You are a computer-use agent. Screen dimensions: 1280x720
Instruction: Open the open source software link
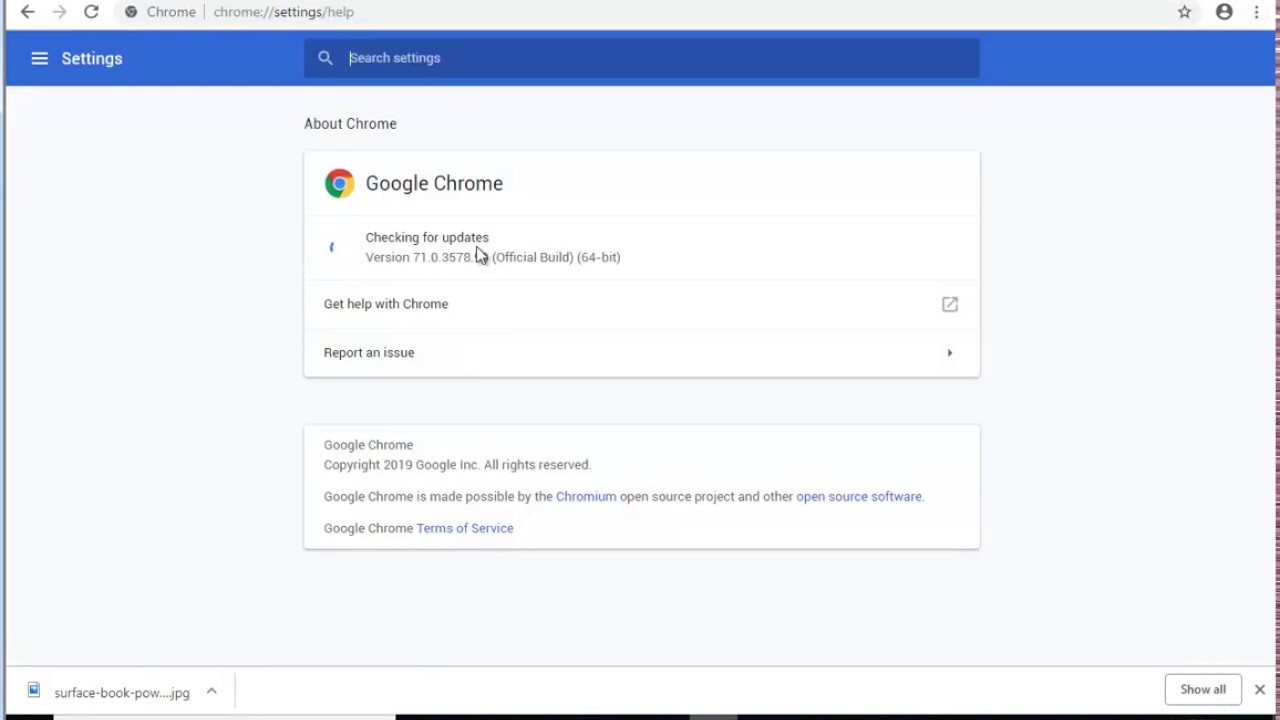pos(858,496)
